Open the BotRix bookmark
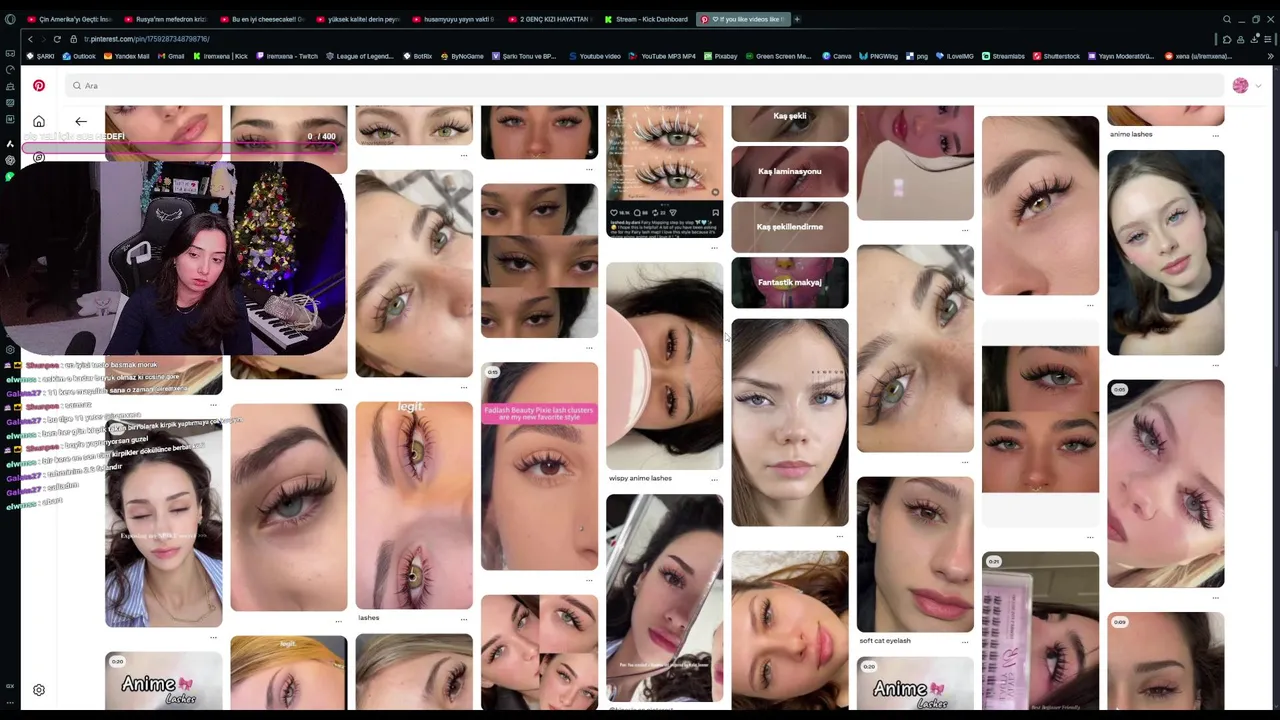 coord(418,56)
